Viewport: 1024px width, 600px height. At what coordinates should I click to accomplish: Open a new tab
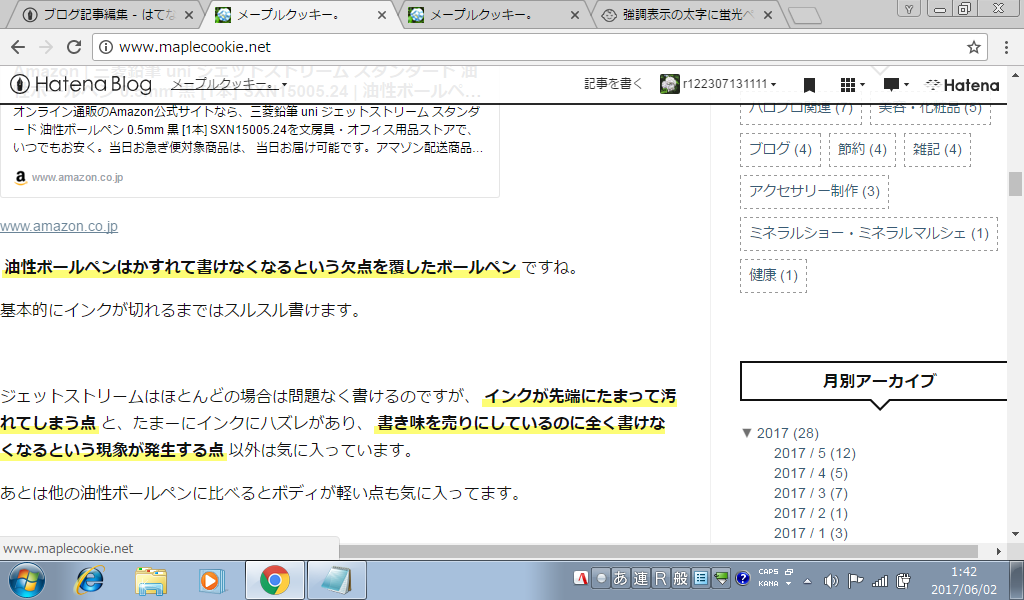(805, 15)
